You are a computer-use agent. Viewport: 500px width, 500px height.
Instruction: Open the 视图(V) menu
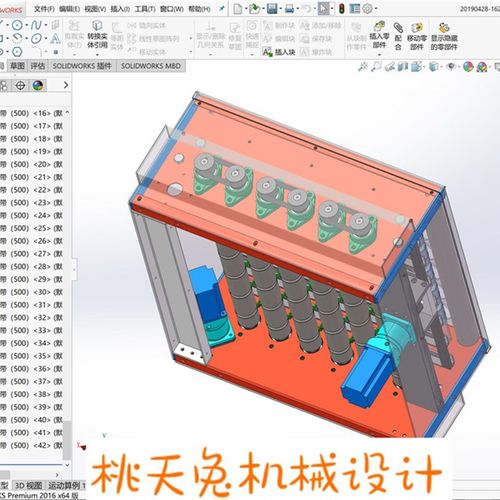[x=95, y=9]
